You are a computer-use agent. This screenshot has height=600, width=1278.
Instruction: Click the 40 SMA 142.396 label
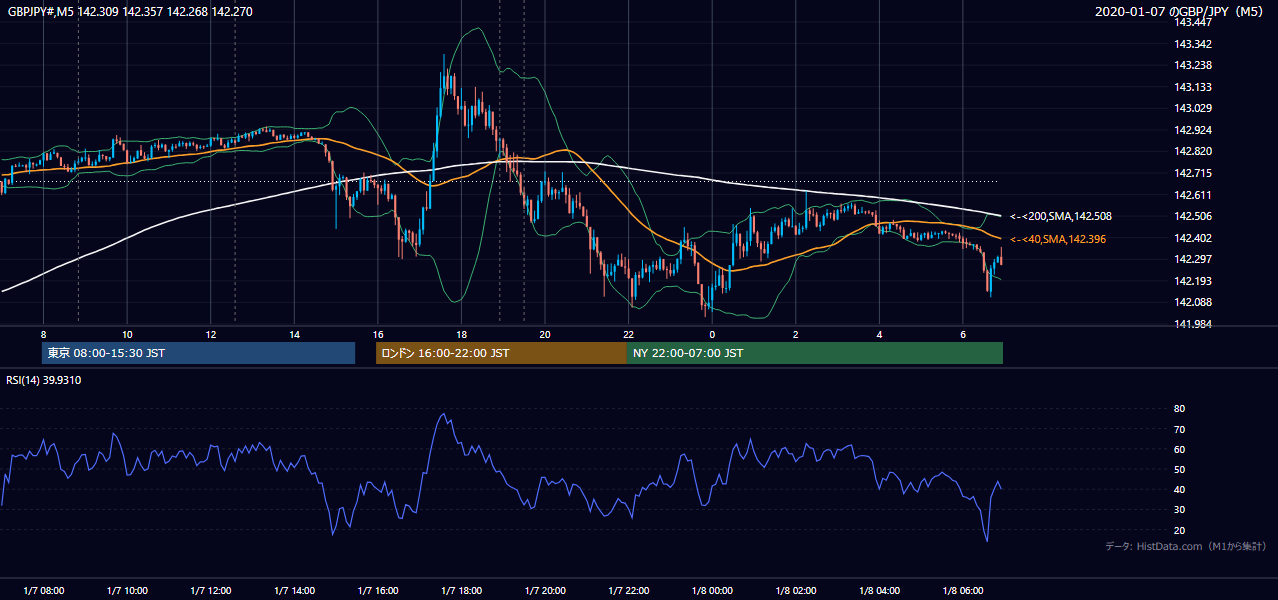click(x=1058, y=239)
